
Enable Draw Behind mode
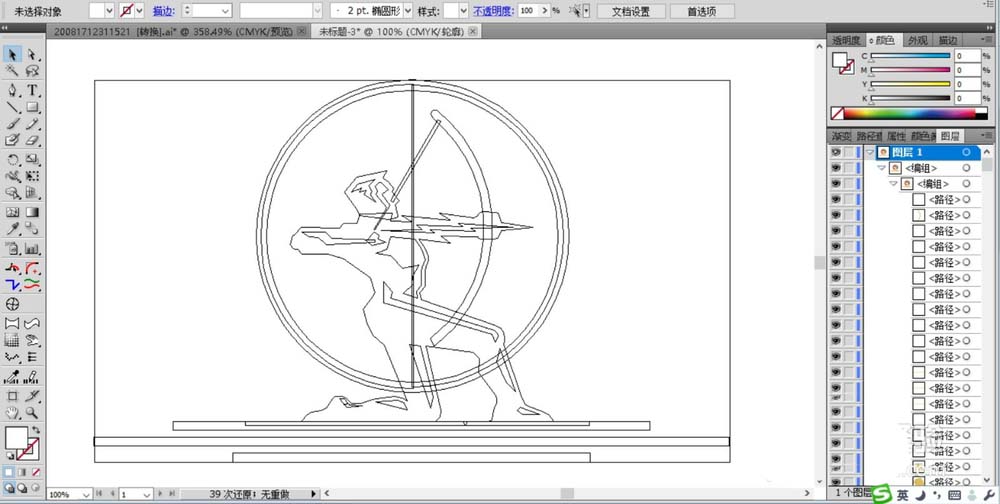(22, 487)
